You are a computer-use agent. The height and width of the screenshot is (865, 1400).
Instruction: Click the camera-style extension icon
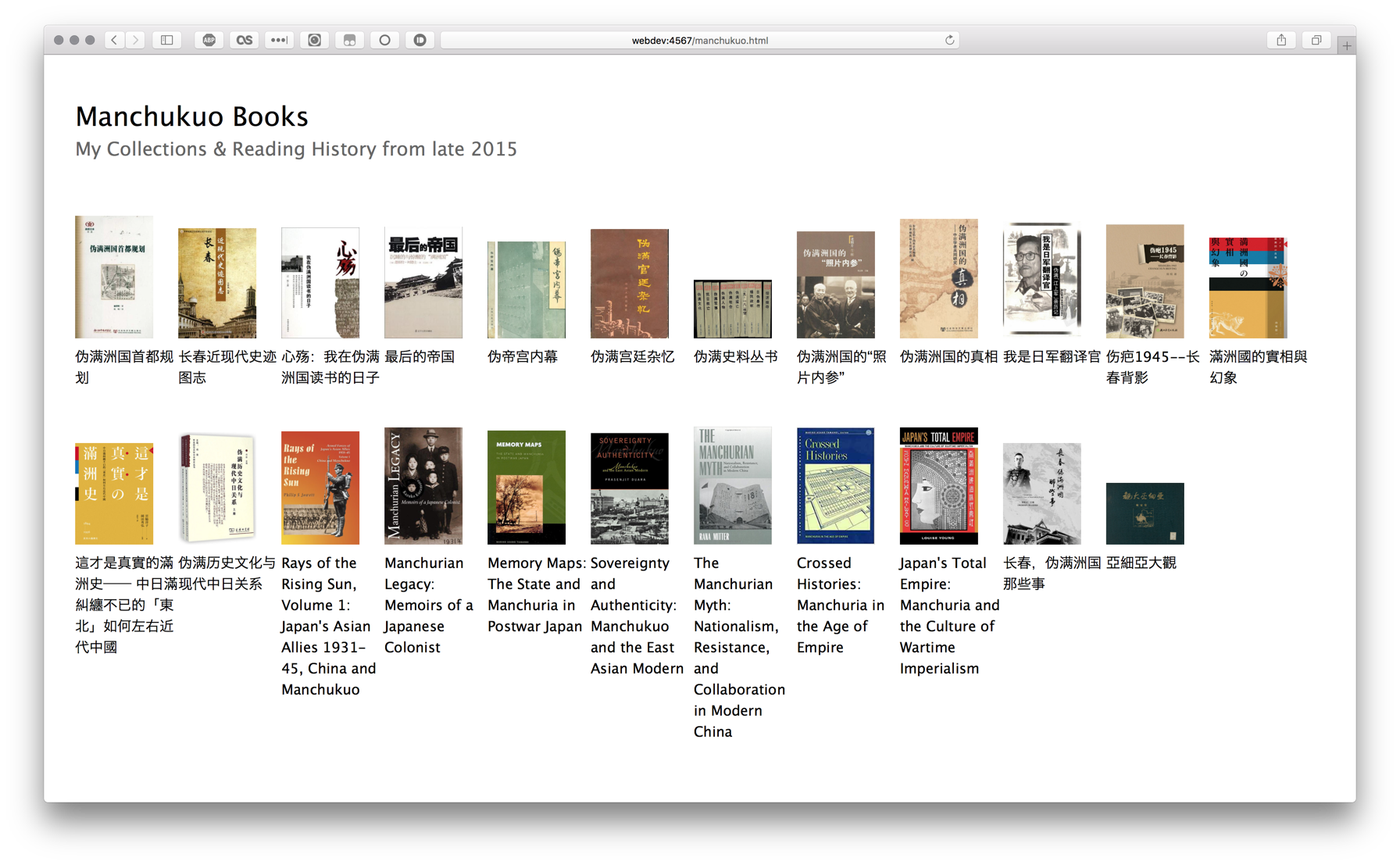click(x=314, y=40)
